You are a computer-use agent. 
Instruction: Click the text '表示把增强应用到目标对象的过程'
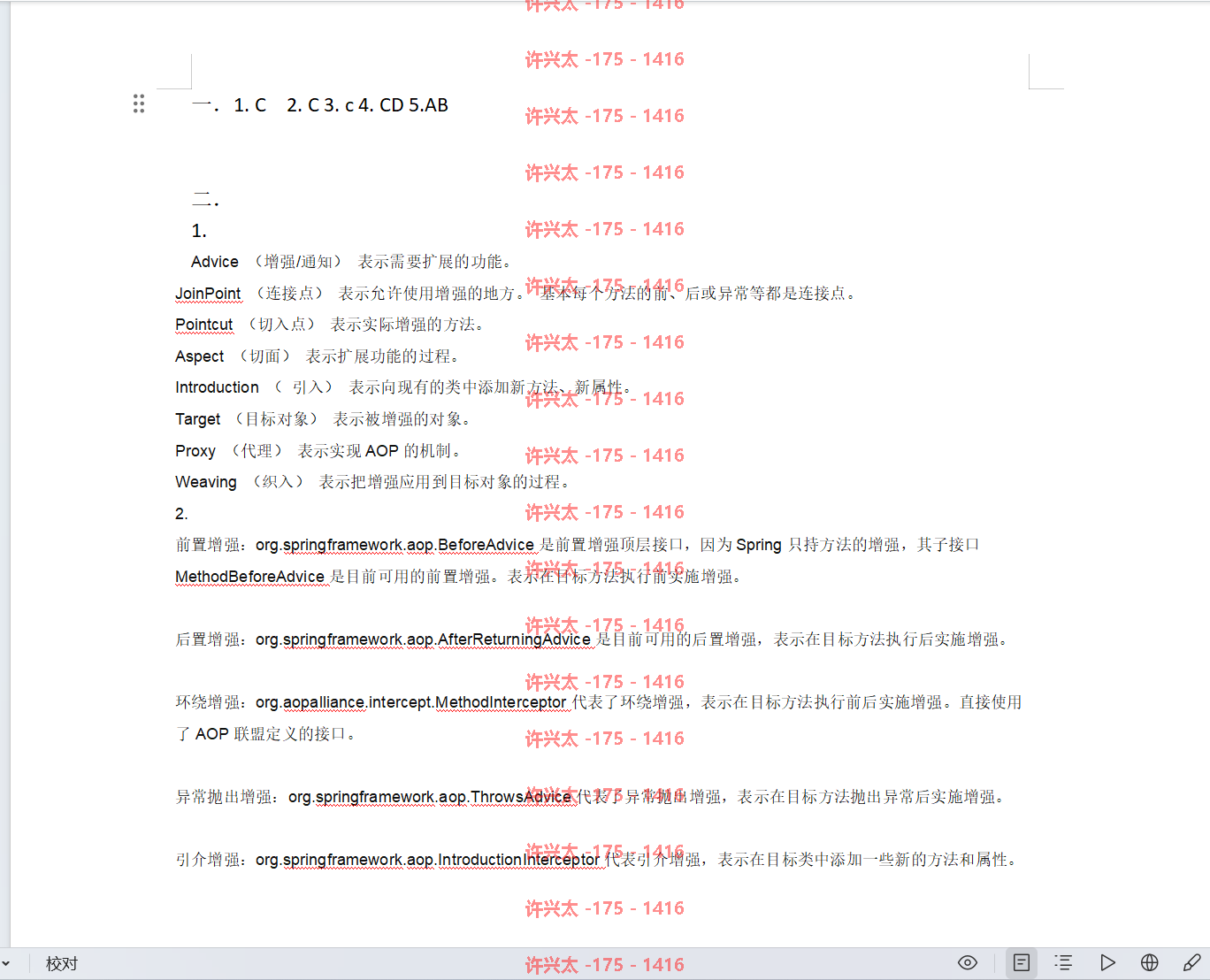(x=440, y=482)
